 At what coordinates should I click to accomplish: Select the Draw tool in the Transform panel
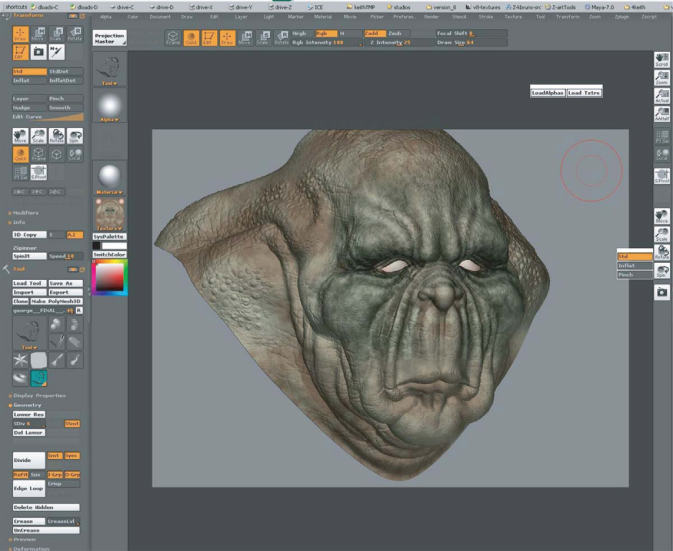[21, 33]
